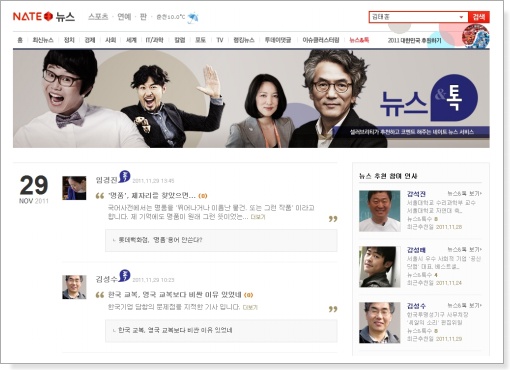Click 뉴스&톡 보기 for 강석진

click(464, 193)
